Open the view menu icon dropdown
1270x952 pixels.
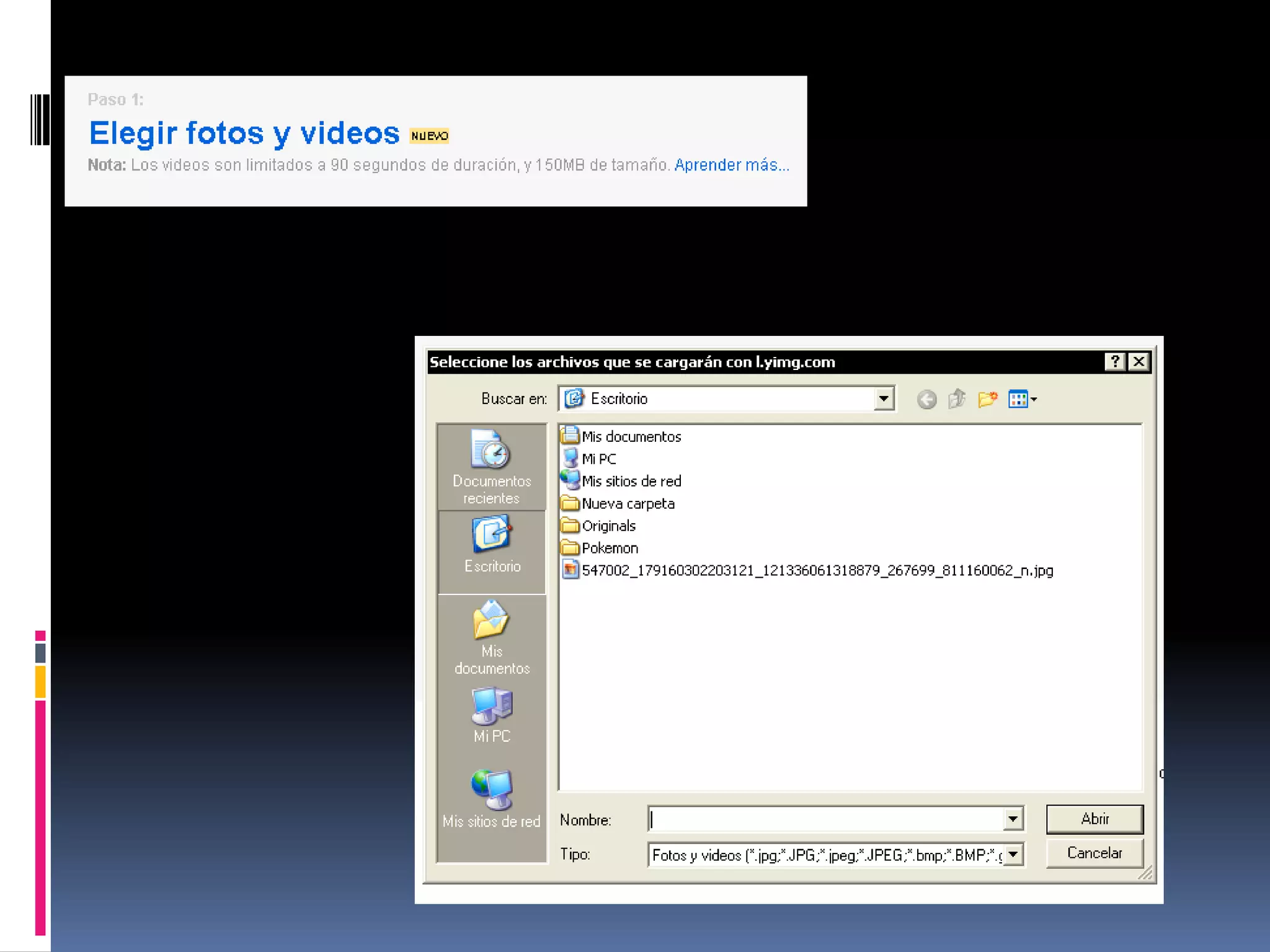(1022, 399)
